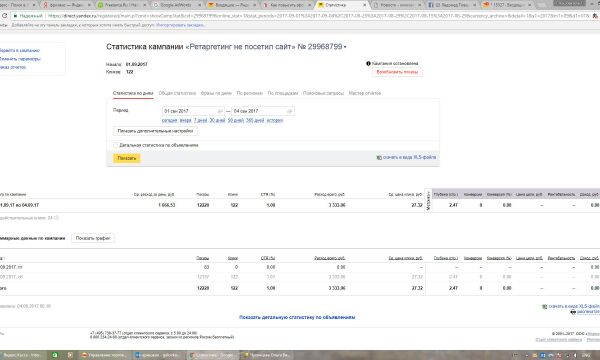This screenshot has height=360, width=600.
Task: Click the printer icon below the table
Action: [573, 312]
